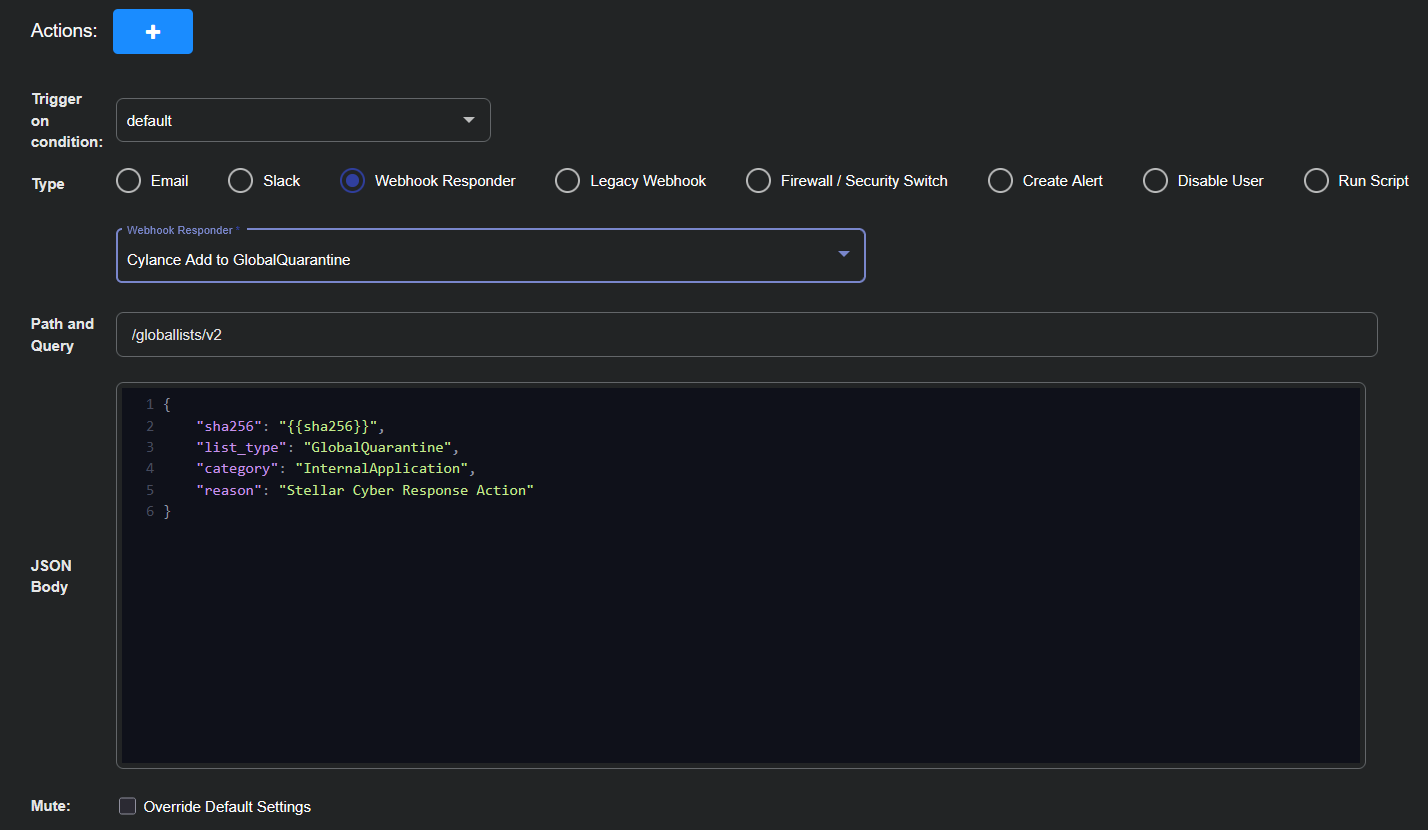
Task: Choose Run Script as action type
Action: tap(1316, 181)
